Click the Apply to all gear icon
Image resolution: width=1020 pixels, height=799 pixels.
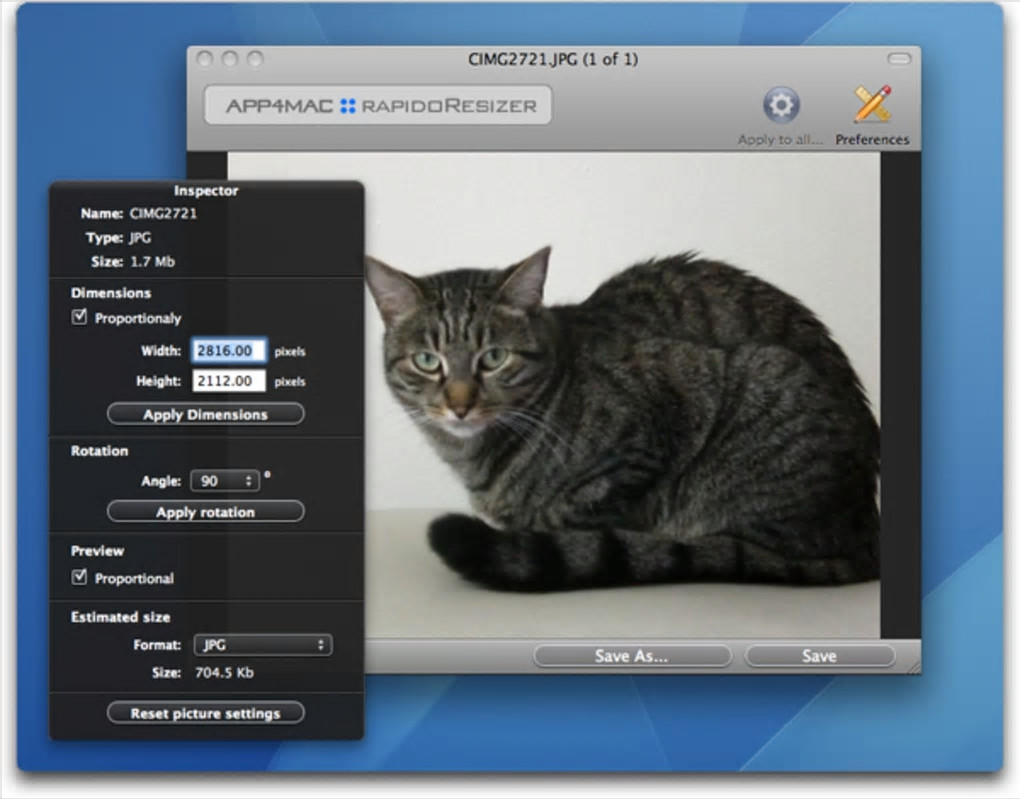tap(781, 104)
